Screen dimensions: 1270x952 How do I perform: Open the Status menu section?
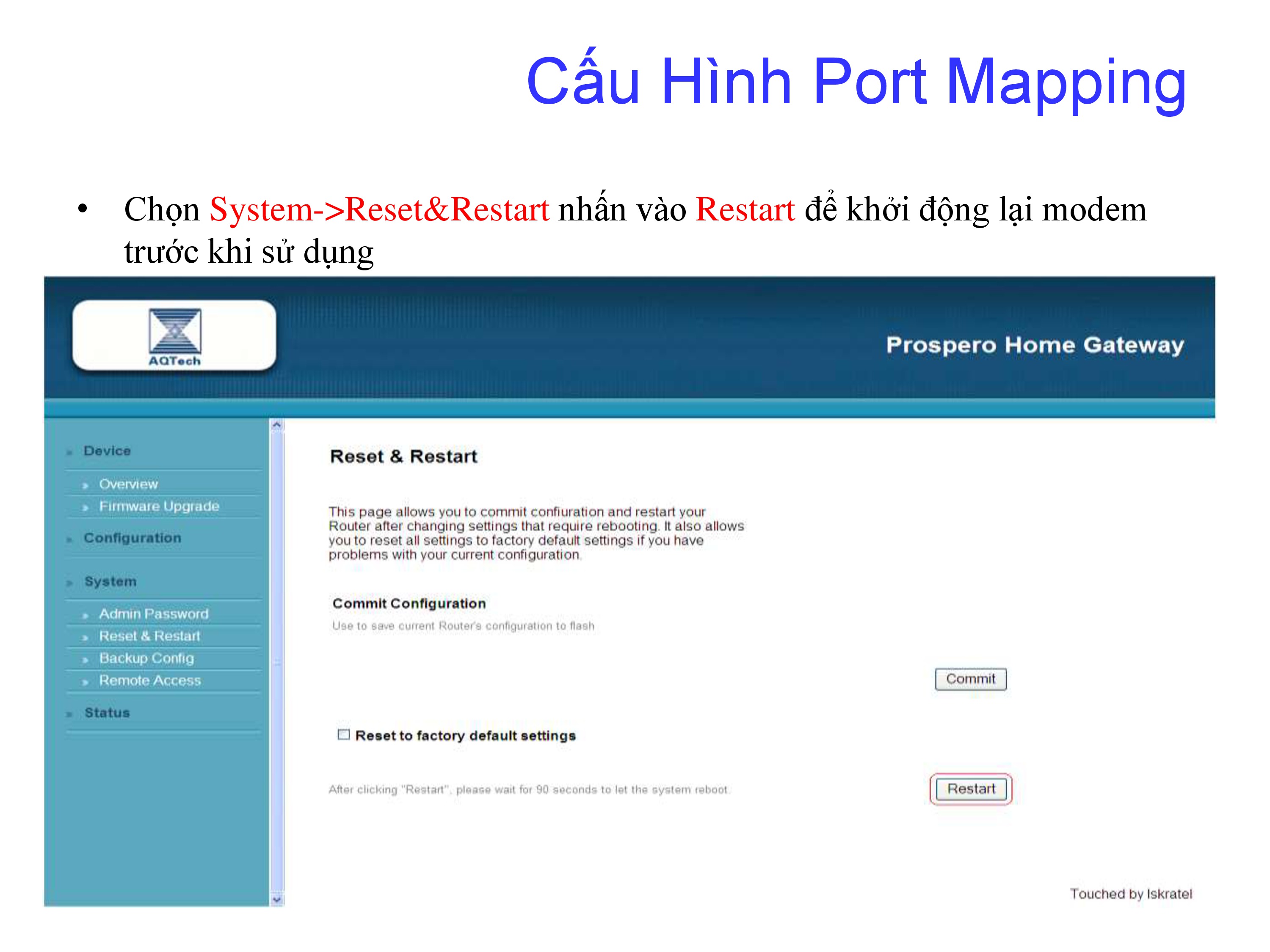(108, 712)
